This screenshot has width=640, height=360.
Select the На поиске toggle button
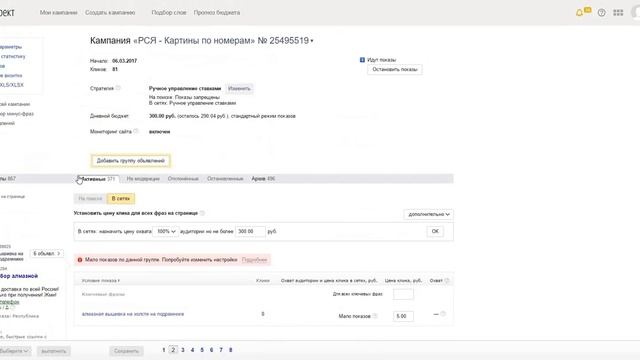[90, 198]
